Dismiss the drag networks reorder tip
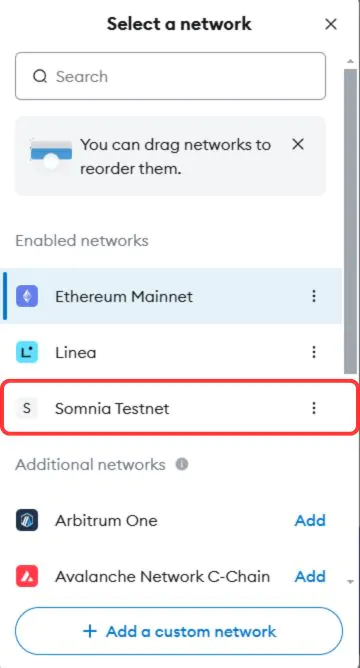Screen dimensions: 360x668 coord(298,144)
